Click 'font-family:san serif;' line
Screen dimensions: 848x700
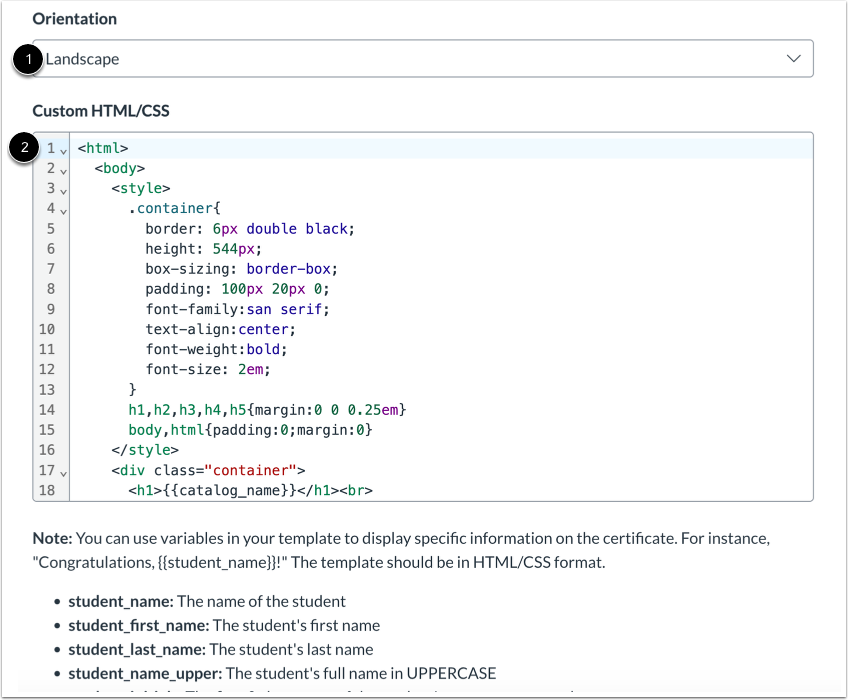coord(237,309)
